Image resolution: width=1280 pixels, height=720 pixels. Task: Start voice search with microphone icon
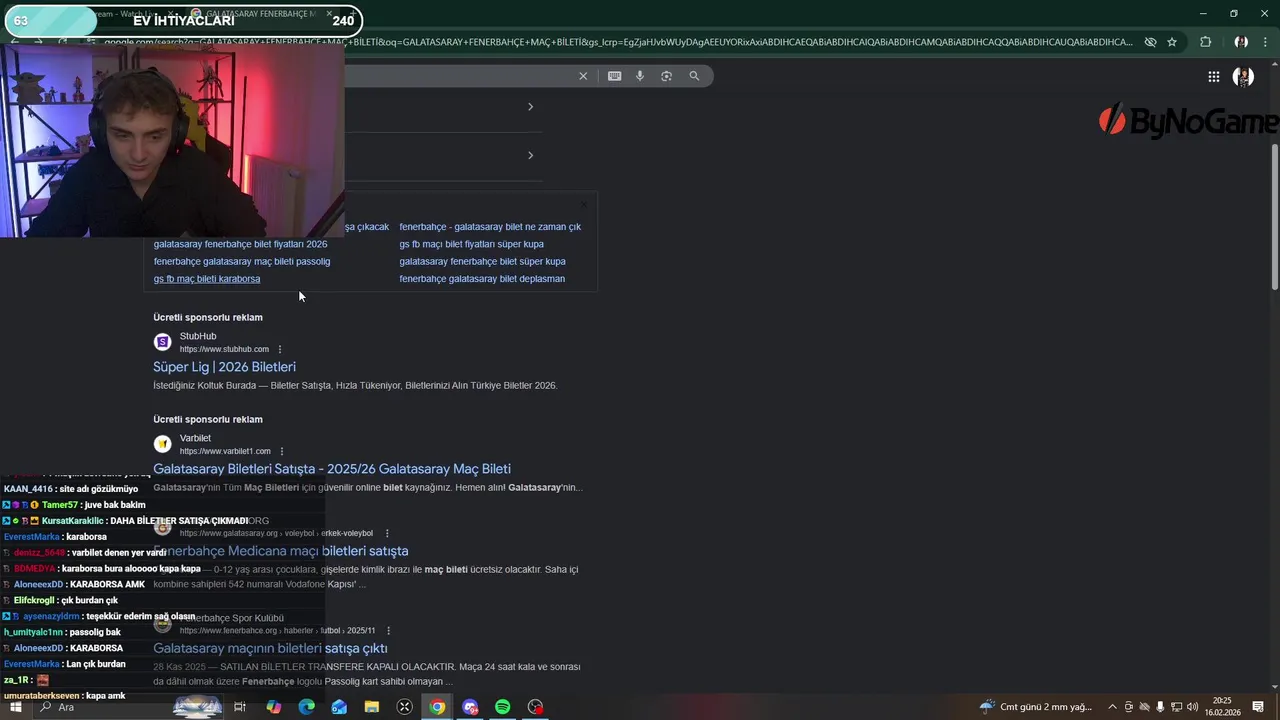click(640, 76)
